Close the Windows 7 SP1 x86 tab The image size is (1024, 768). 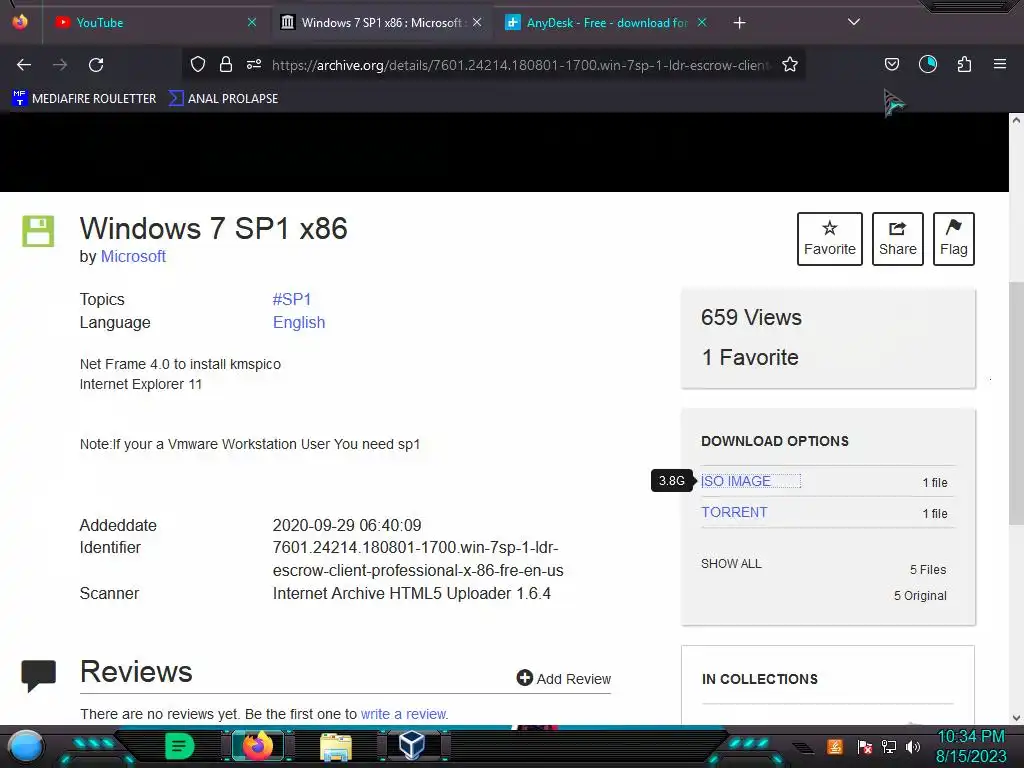[477, 22]
